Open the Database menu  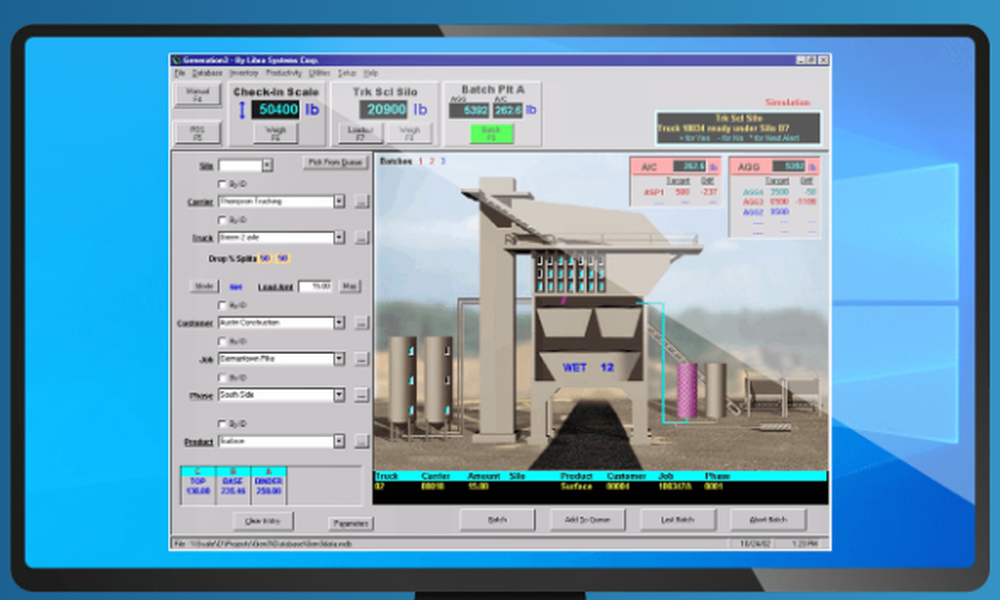[x=207, y=73]
